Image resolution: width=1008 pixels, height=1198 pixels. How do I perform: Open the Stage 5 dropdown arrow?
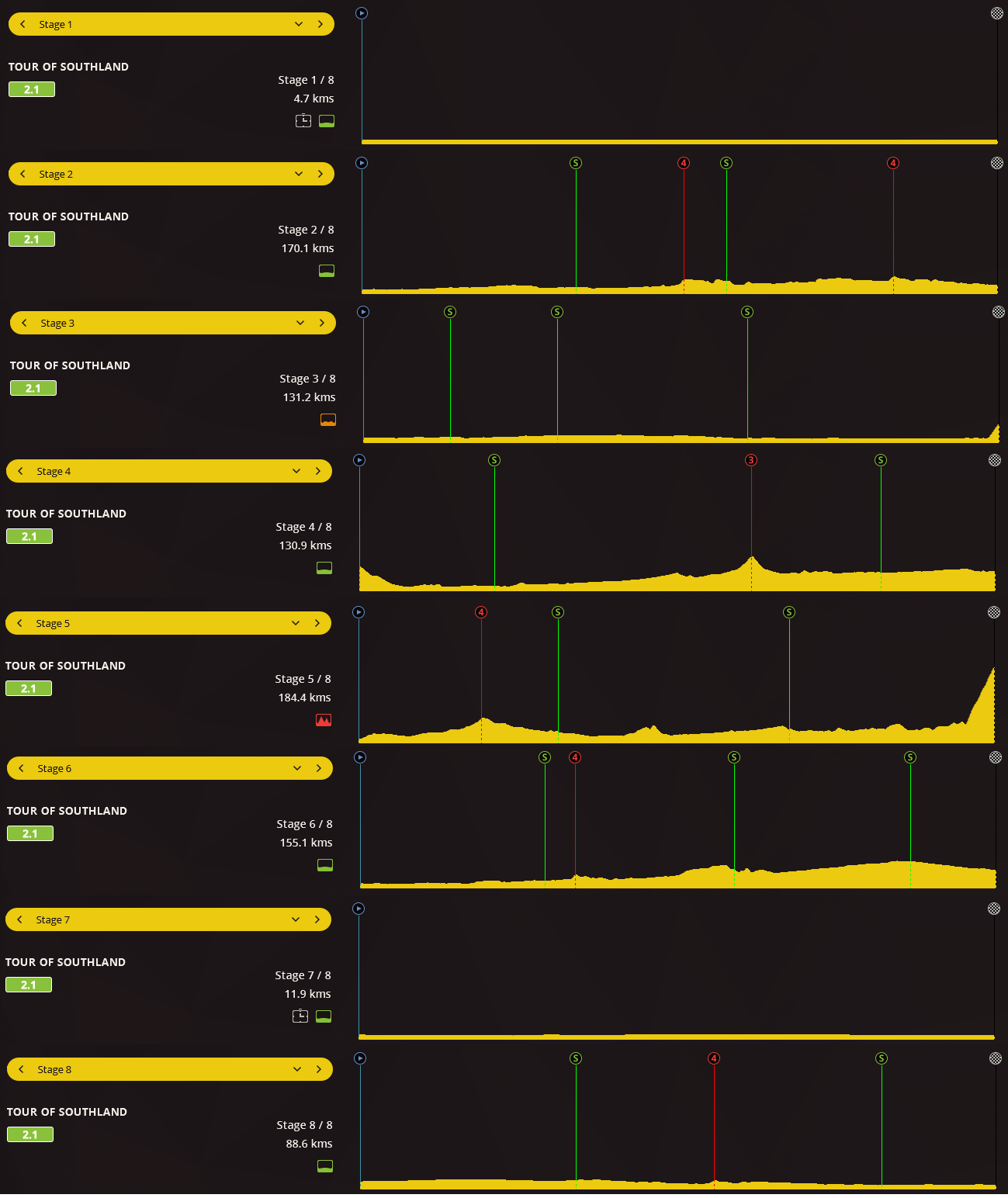point(296,623)
